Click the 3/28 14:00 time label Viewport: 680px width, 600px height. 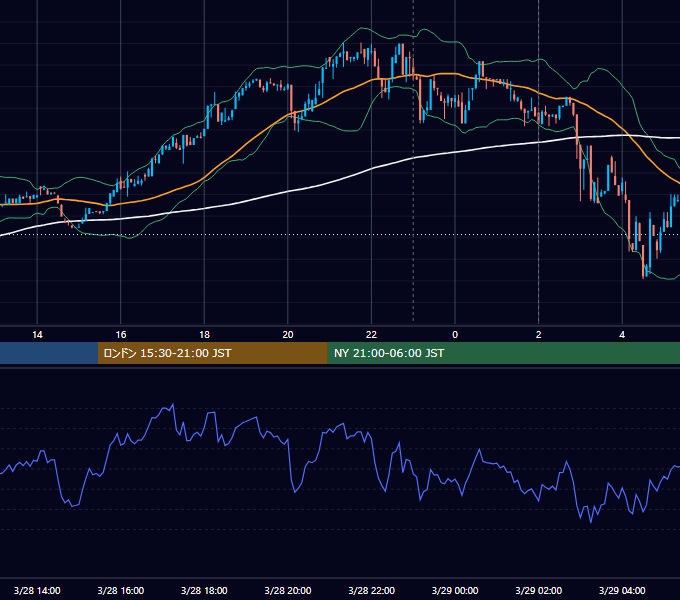click(37, 590)
